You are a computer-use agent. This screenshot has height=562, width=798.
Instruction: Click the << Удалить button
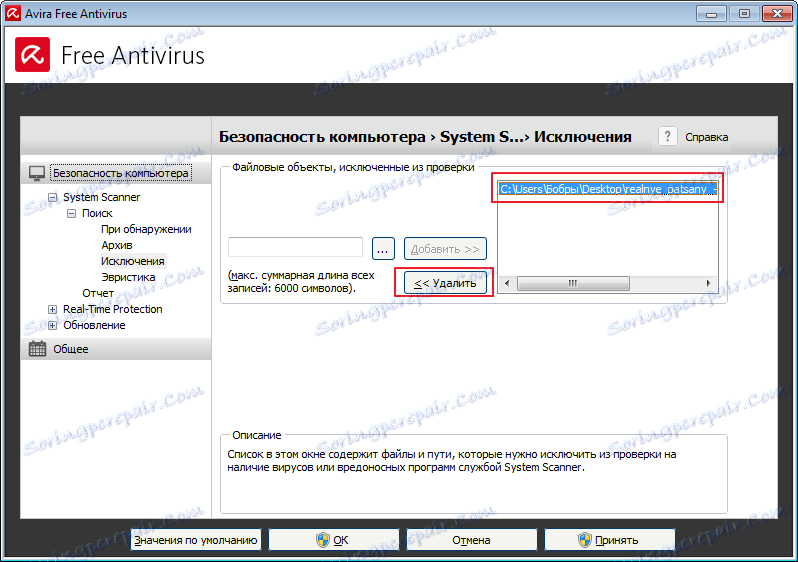(445, 283)
